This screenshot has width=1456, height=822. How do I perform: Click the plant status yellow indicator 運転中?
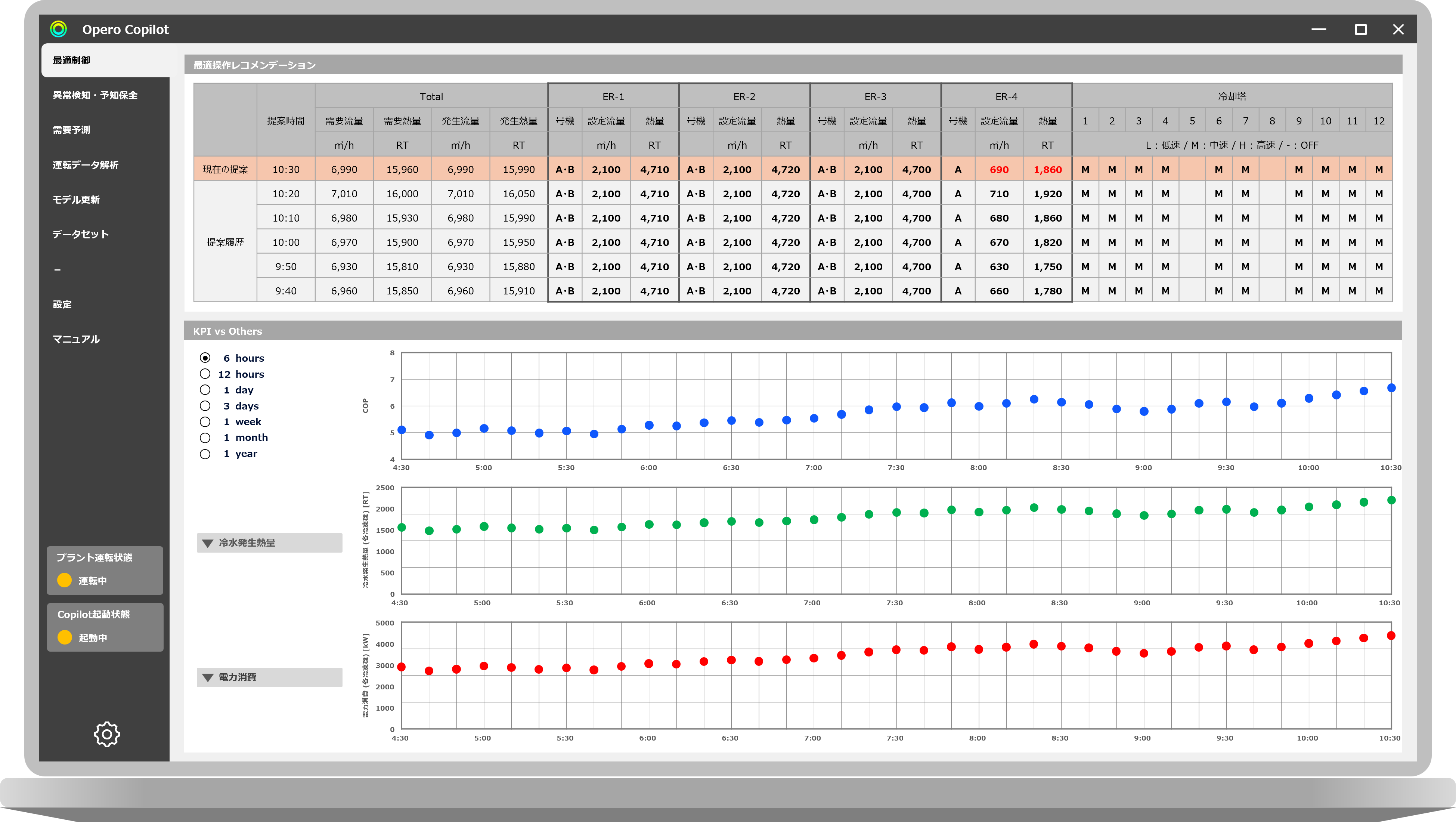65,580
